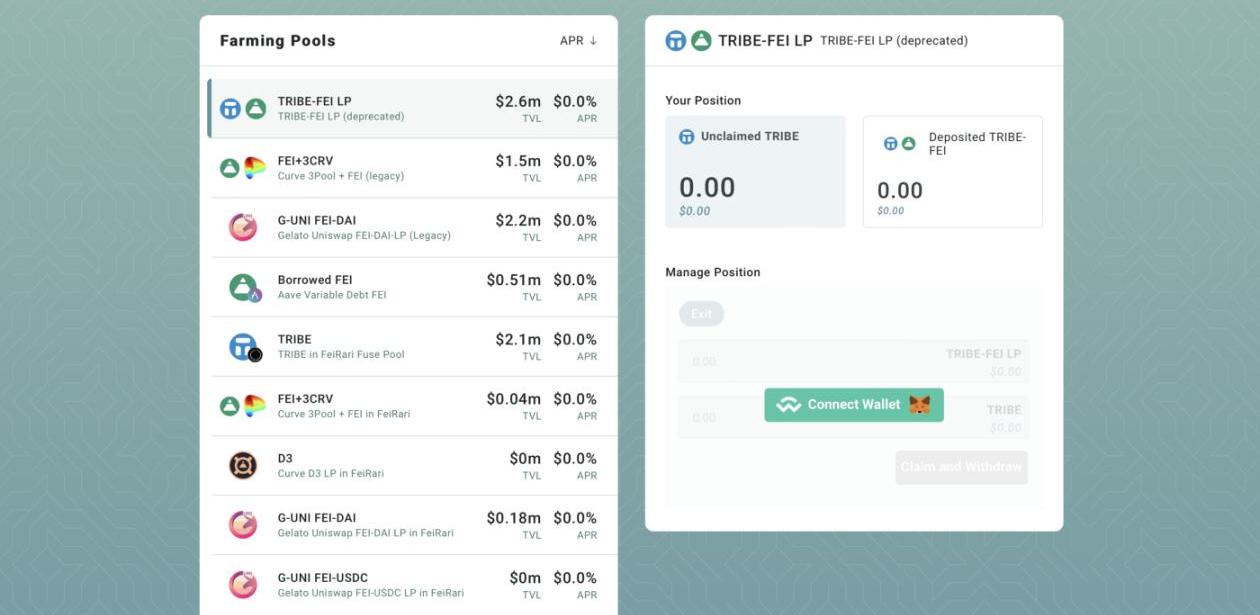Select the FEI+3CRV legacy pool row
The width and height of the screenshot is (1260, 615).
click(412, 168)
